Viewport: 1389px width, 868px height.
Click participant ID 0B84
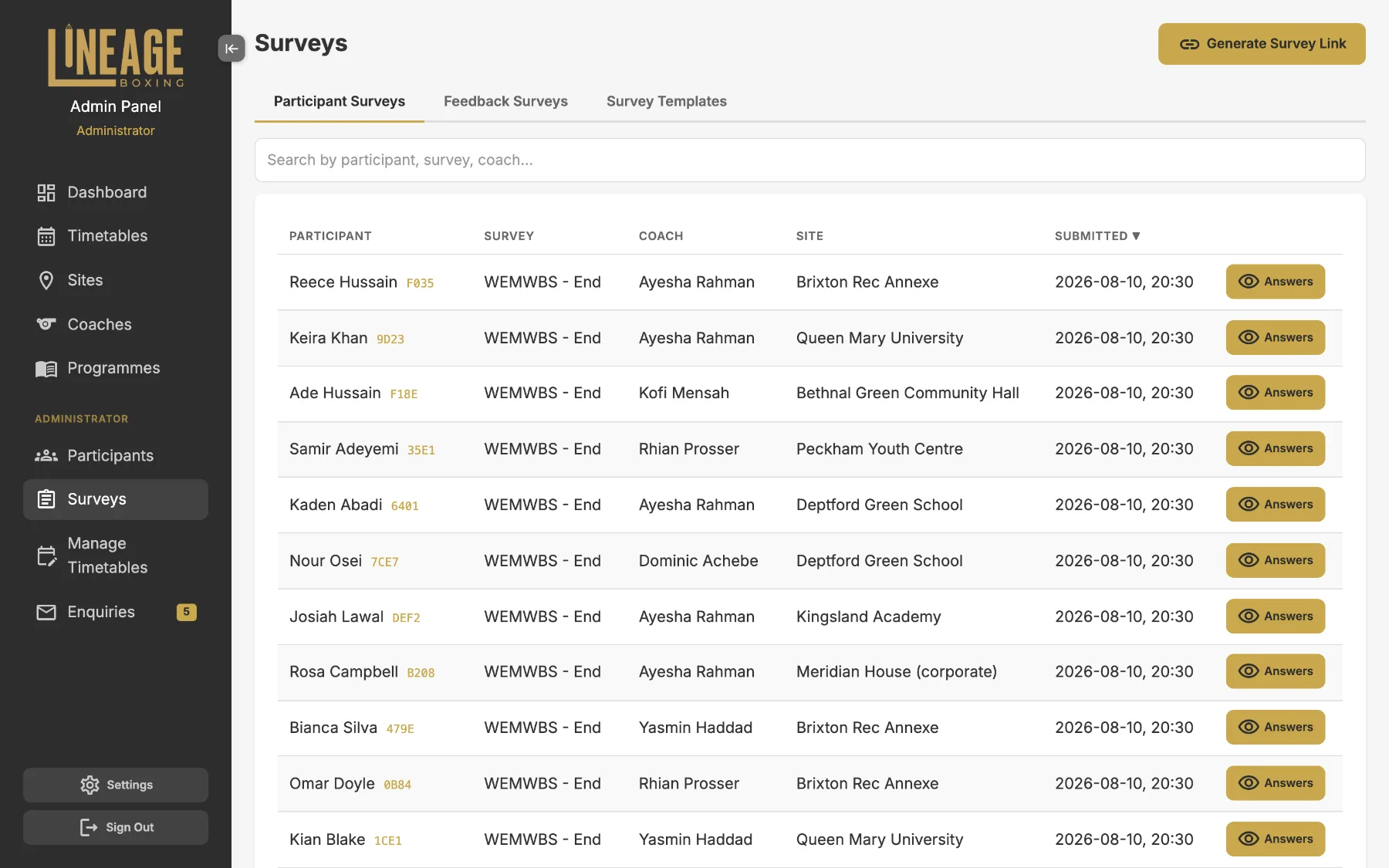coord(397,785)
